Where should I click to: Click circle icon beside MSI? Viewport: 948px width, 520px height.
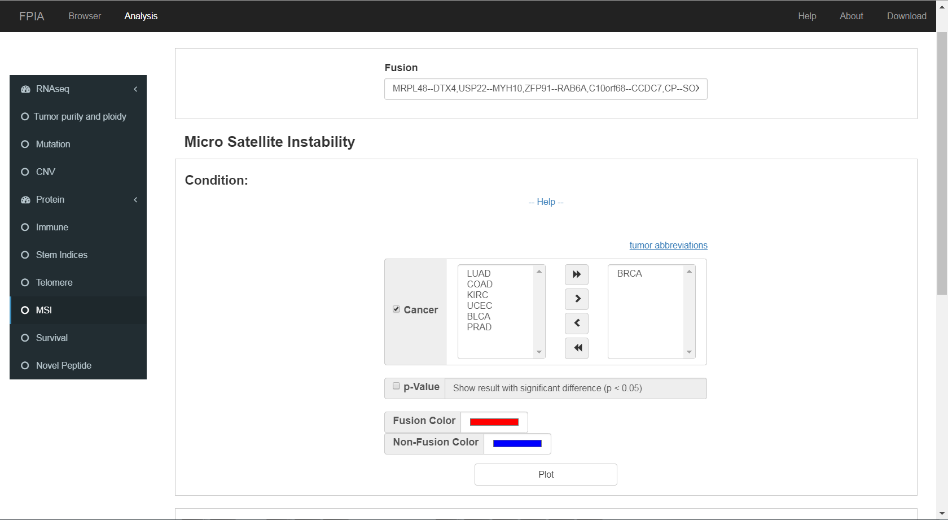coord(25,310)
